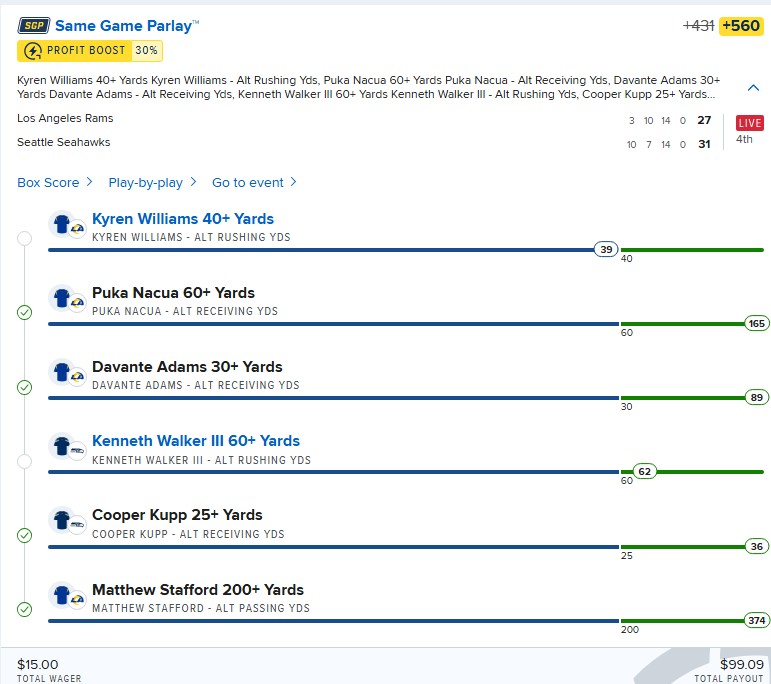Collapse the parlay details chevron
Screen dimensions: 771x684
(753, 87)
